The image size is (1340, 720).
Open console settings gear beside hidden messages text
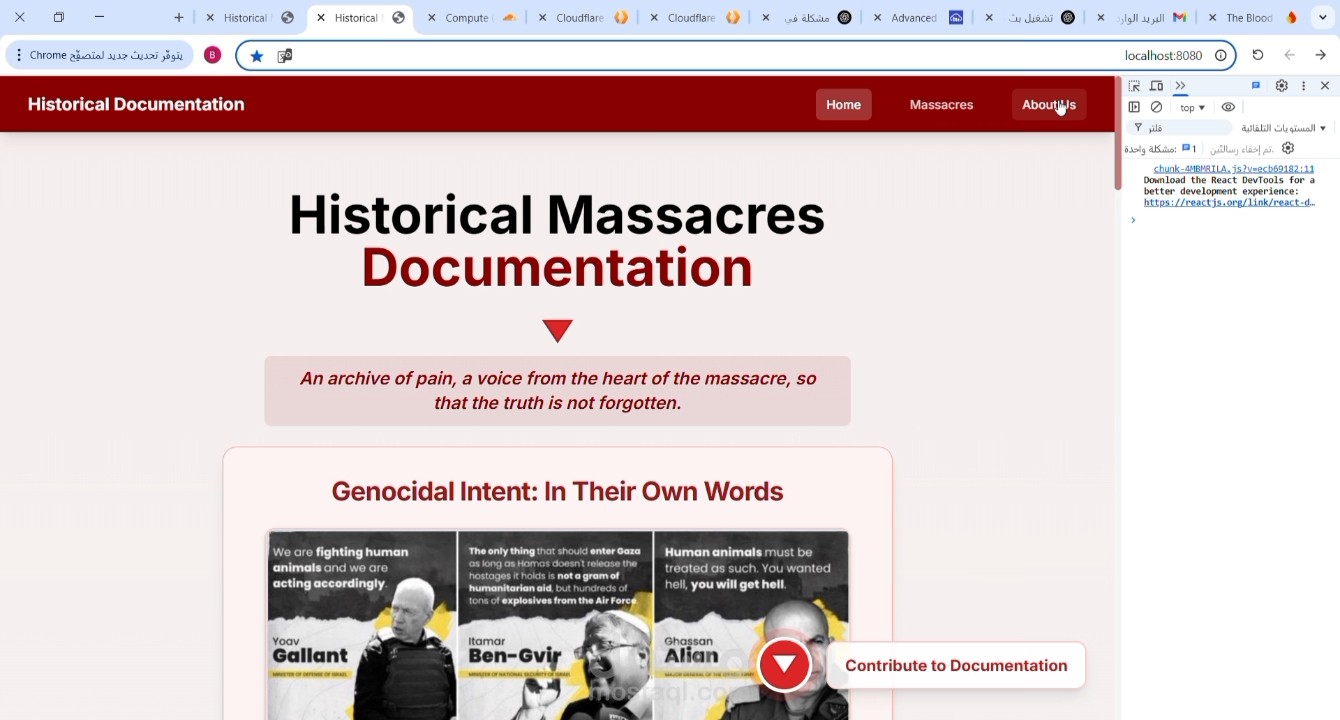[1288, 148]
